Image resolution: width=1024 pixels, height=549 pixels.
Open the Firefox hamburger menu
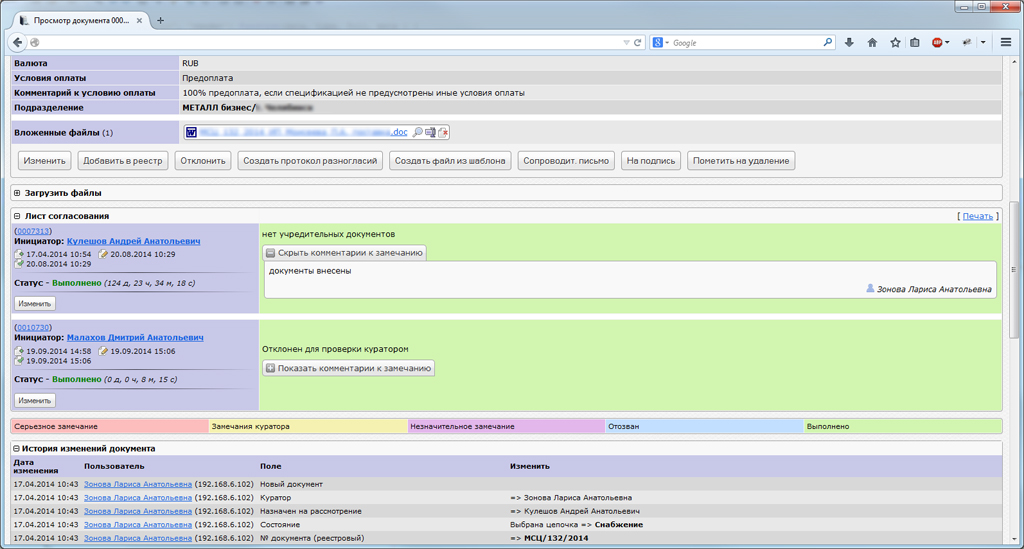pyautogui.click(x=1006, y=42)
